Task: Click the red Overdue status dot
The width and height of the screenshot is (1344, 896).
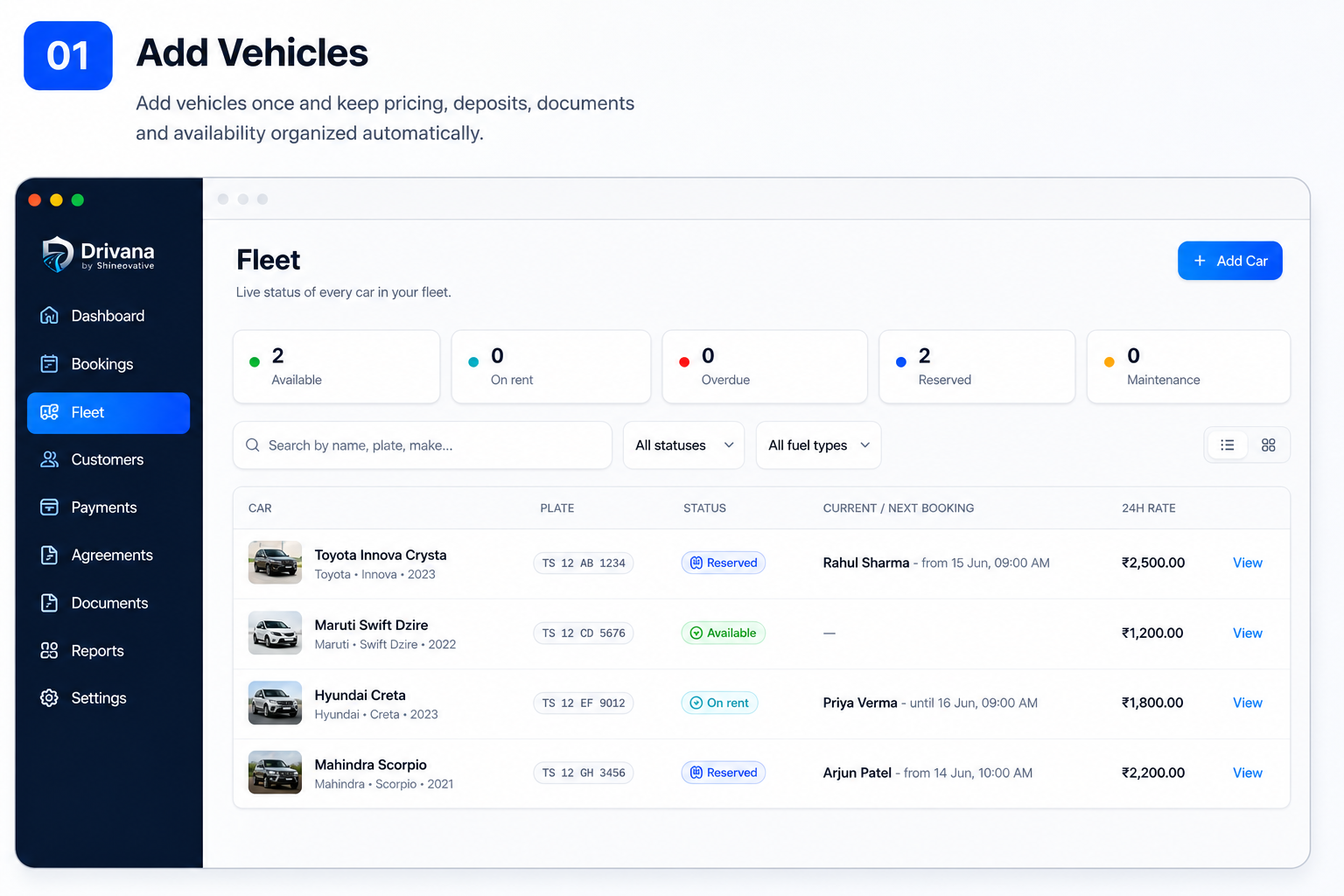Action: (x=684, y=362)
